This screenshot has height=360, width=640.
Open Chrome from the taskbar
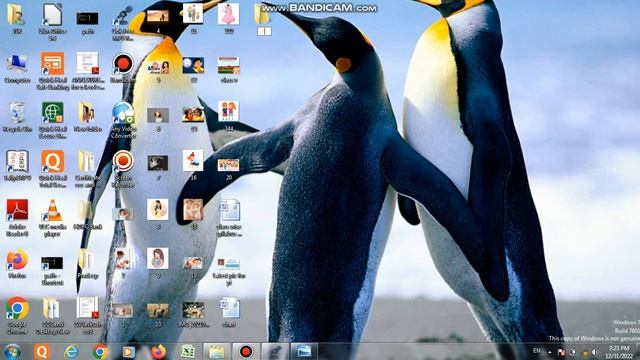pyautogui.click(x=100, y=351)
